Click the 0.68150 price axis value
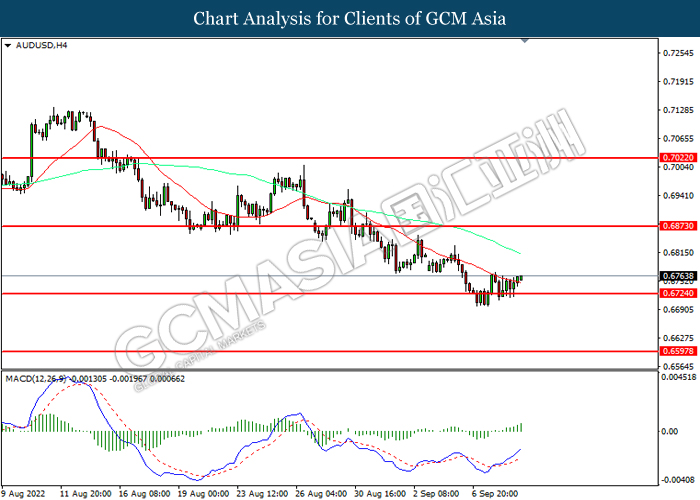The image size is (700, 500). [x=679, y=253]
